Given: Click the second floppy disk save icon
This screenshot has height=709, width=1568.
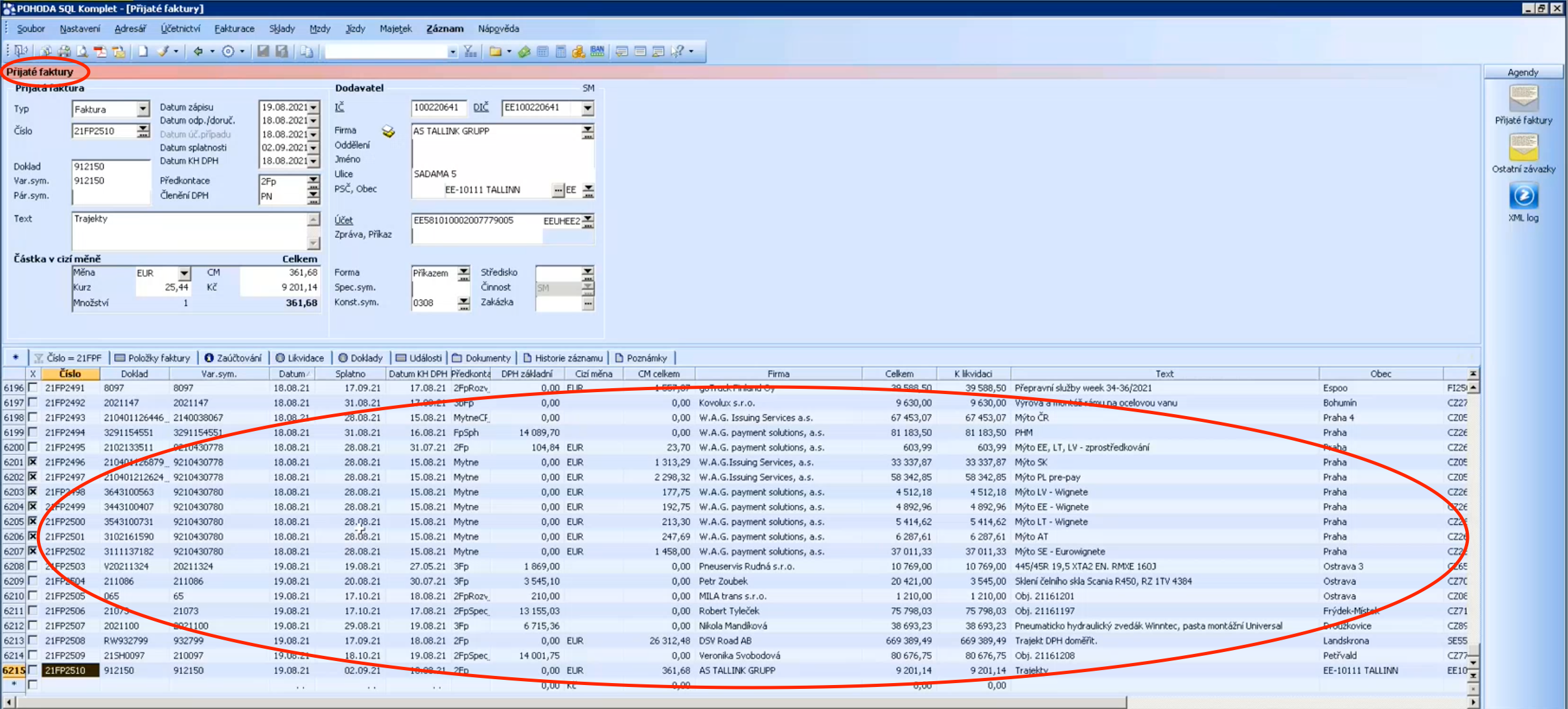Looking at the screenshot, I should (x=282, y=51).
